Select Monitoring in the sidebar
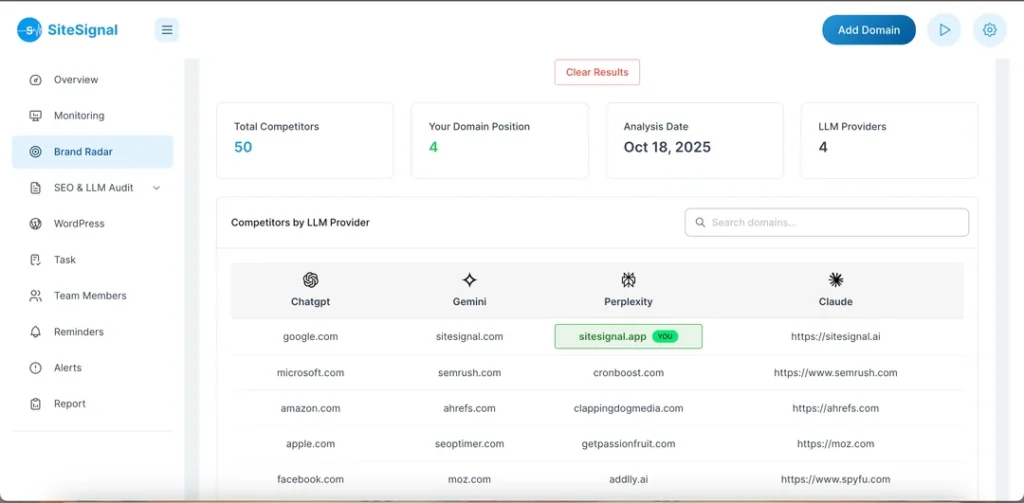 [79, 116]
